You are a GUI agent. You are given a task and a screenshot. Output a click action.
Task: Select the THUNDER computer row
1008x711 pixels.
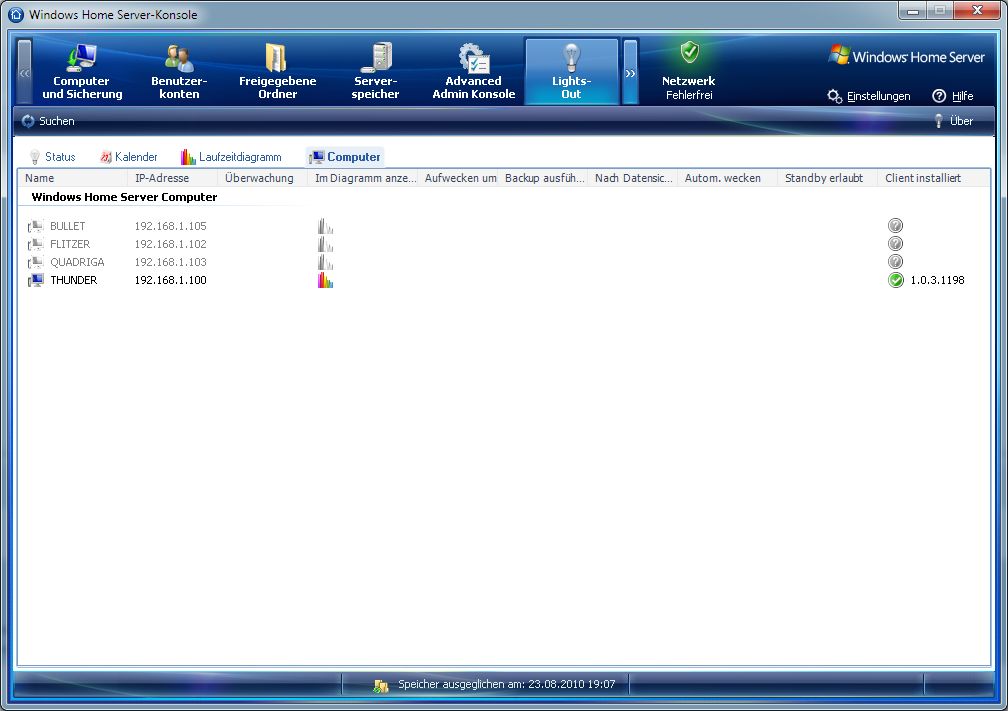pos(504,280)
